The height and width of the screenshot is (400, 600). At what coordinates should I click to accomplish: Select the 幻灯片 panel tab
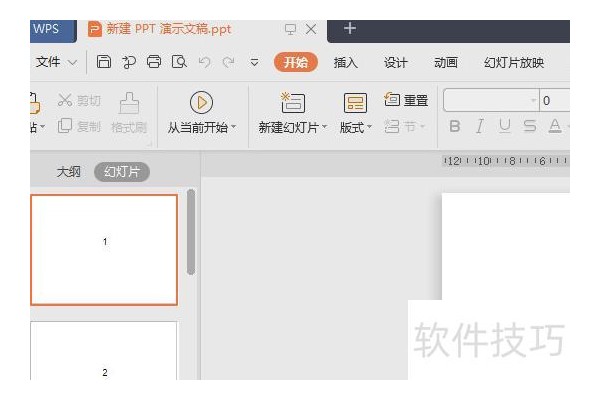(122, 172)
